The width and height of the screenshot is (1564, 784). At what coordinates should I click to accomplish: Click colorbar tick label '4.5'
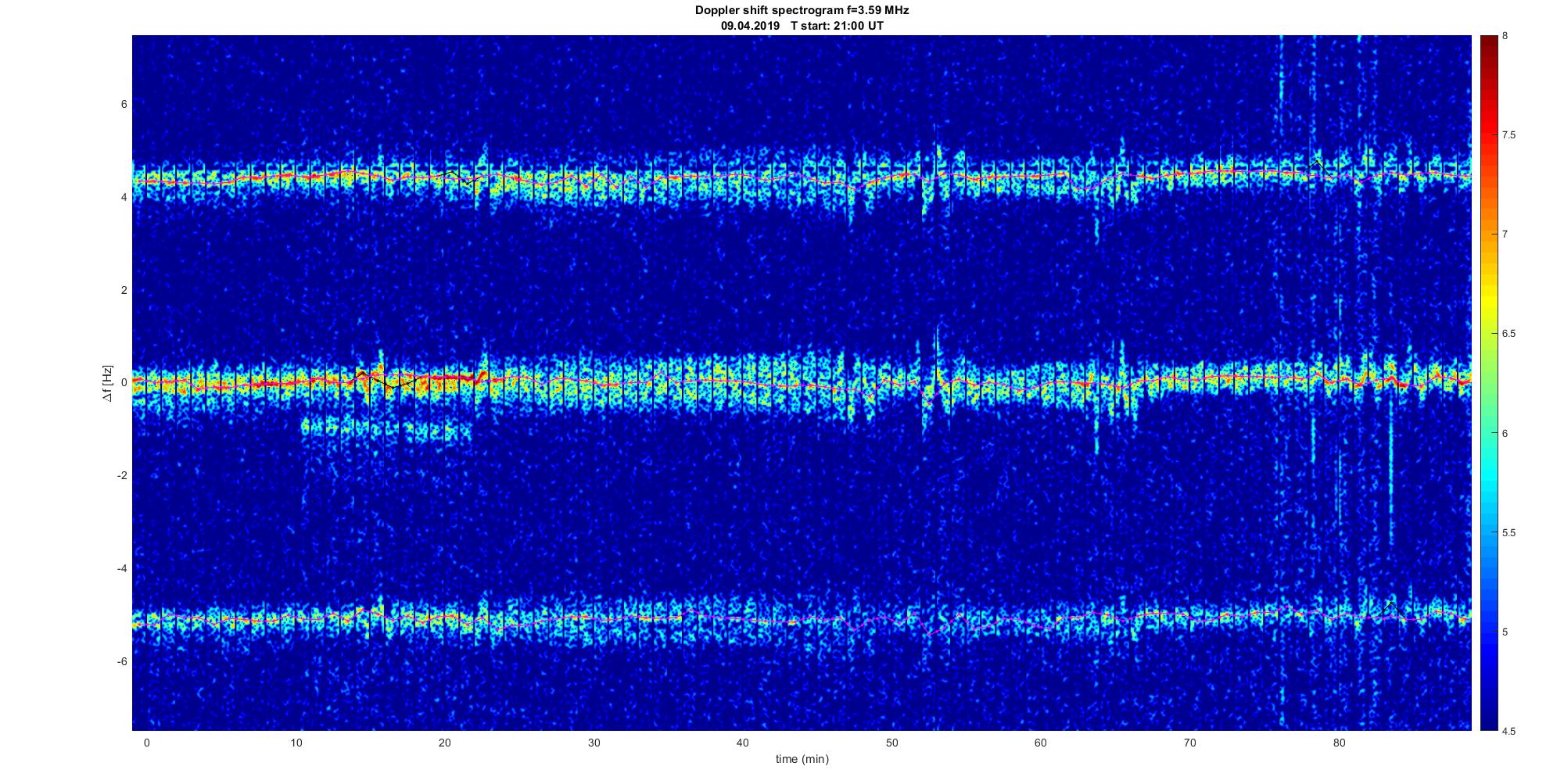[1508, 731]
